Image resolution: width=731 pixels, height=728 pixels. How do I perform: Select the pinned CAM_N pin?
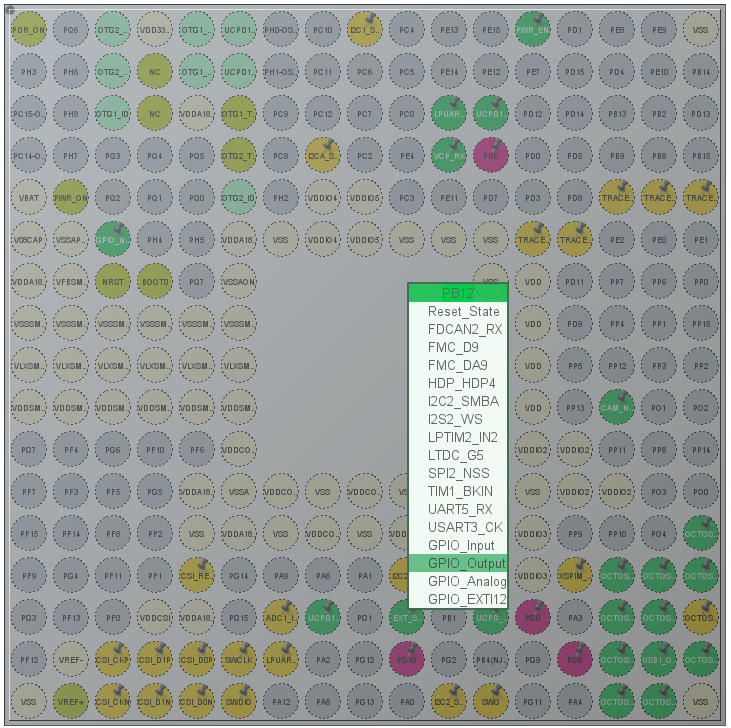click(x=617, y=408)
